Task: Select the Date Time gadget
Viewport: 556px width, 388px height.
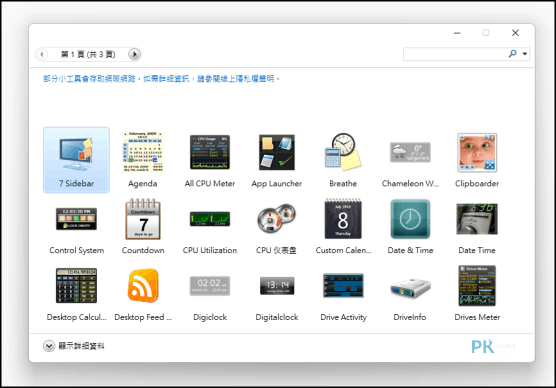Action: (477, 219)
